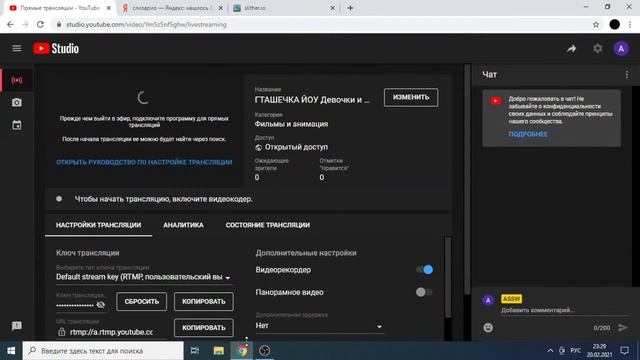Click the stream URL field rtmp://a.rtmp.youtube
Screen dimensions: 640x360
pos(111,332)
